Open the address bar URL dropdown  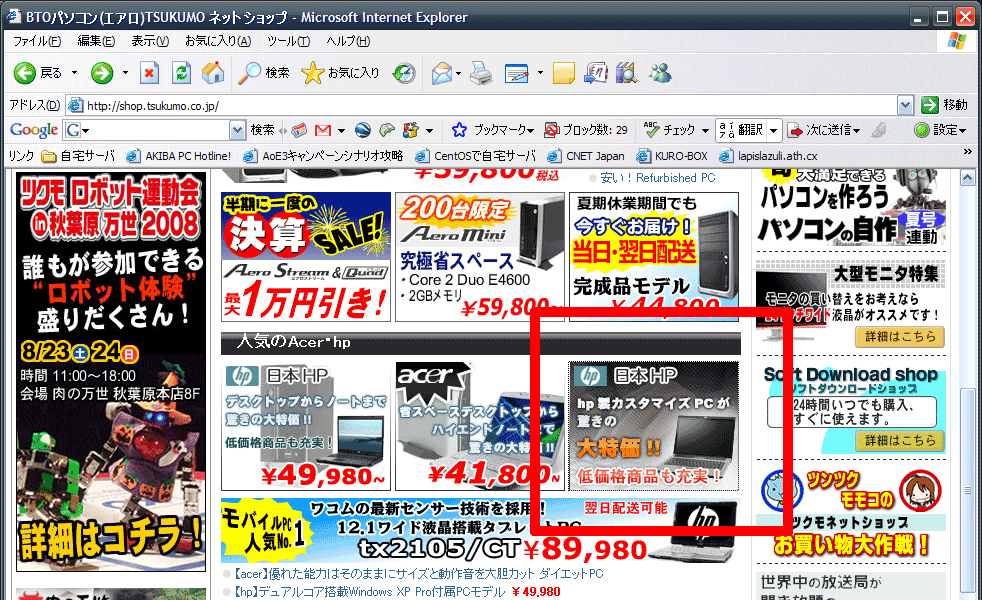click(x=905, y=105)
